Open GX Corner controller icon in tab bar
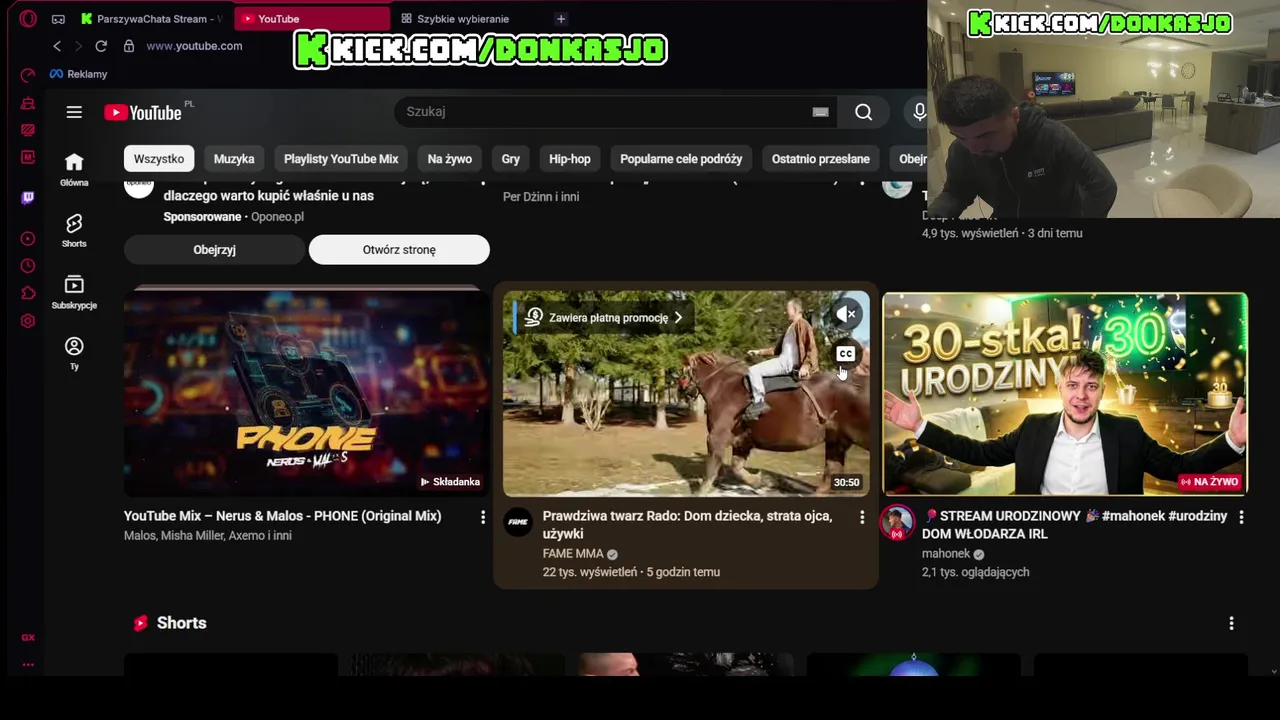1280x720 pixels. pyautogui.click(x=58, y=19)
